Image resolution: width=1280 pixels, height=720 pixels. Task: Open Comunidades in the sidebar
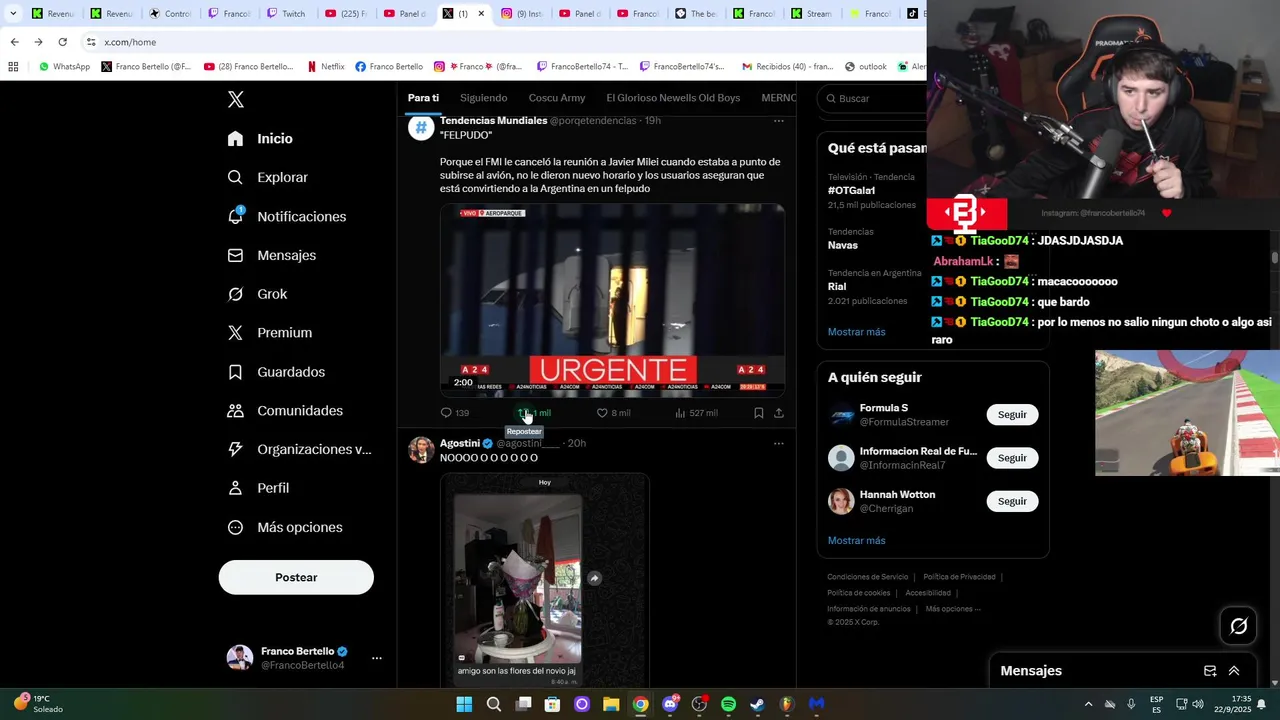285,411
